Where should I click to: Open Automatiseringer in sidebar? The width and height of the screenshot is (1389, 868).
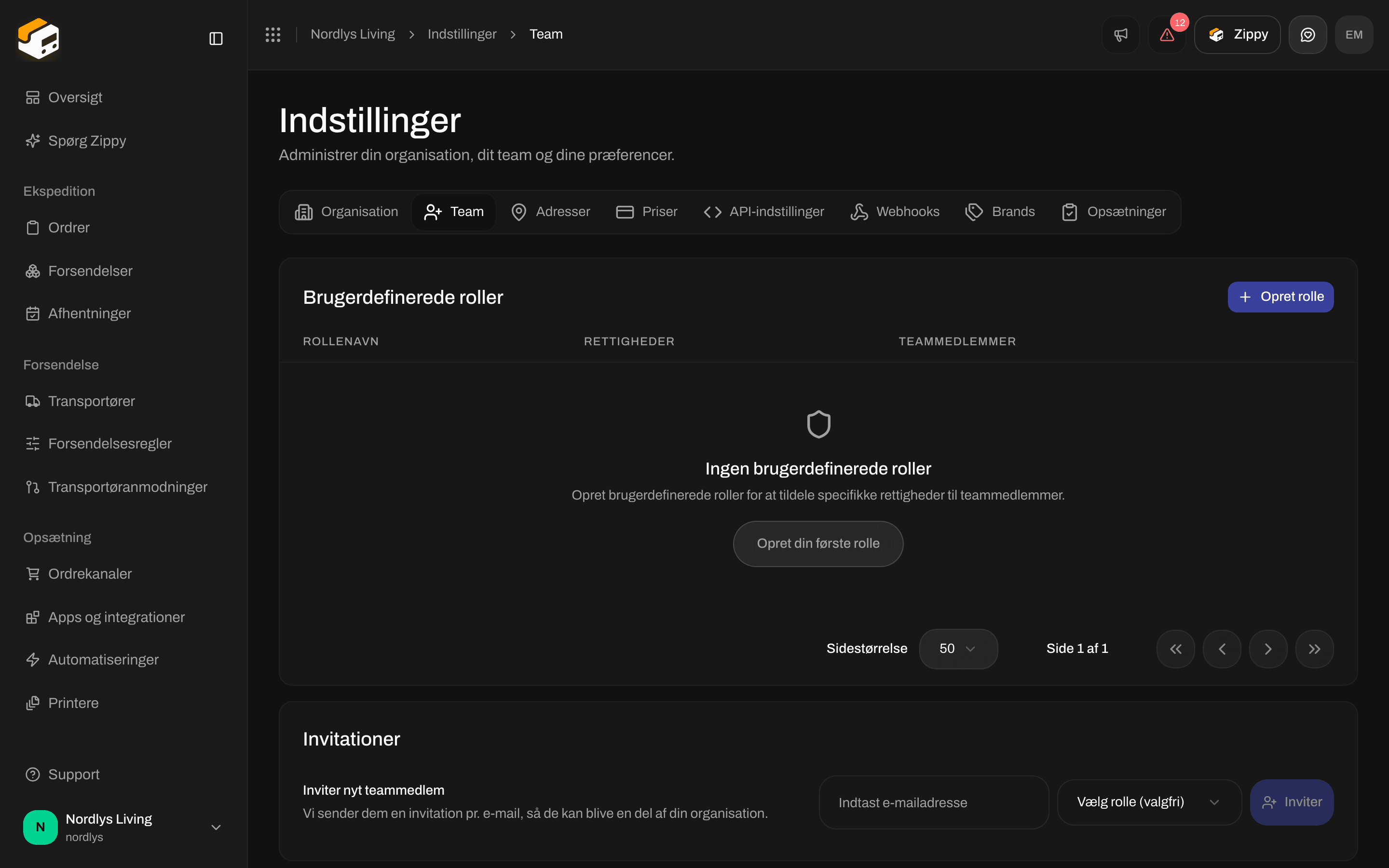pyautogui.click(x=123, y=660)
